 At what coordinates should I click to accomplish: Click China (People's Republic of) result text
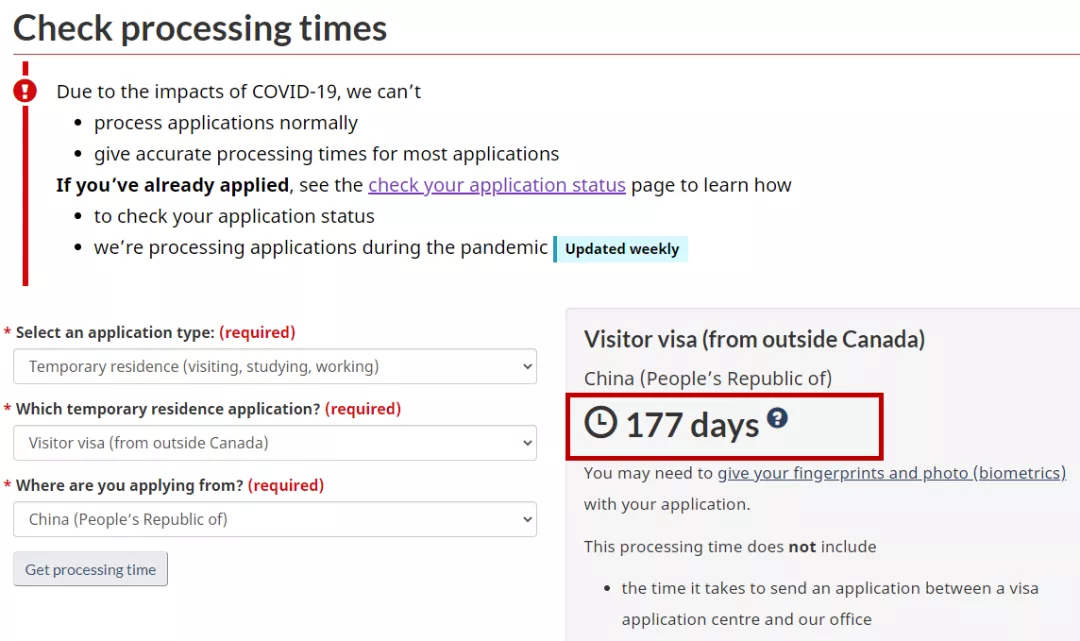pos(708,379)
